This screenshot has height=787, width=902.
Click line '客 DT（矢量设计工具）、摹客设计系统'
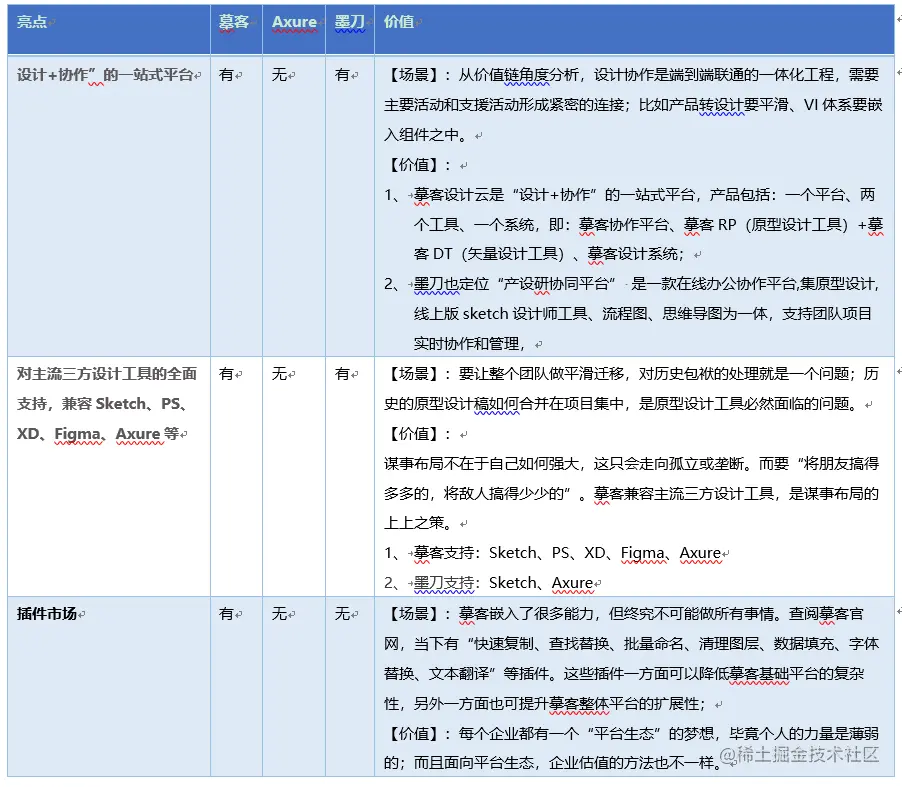point(549,254)
